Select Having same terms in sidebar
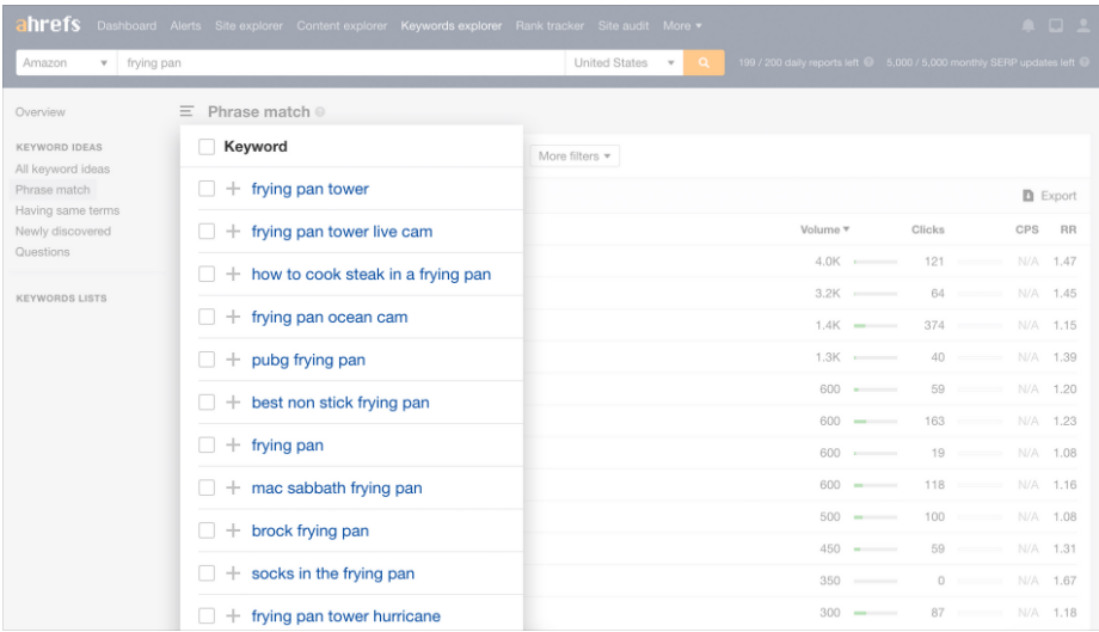Screen dimensions: 1099x632 coord(67,210)
